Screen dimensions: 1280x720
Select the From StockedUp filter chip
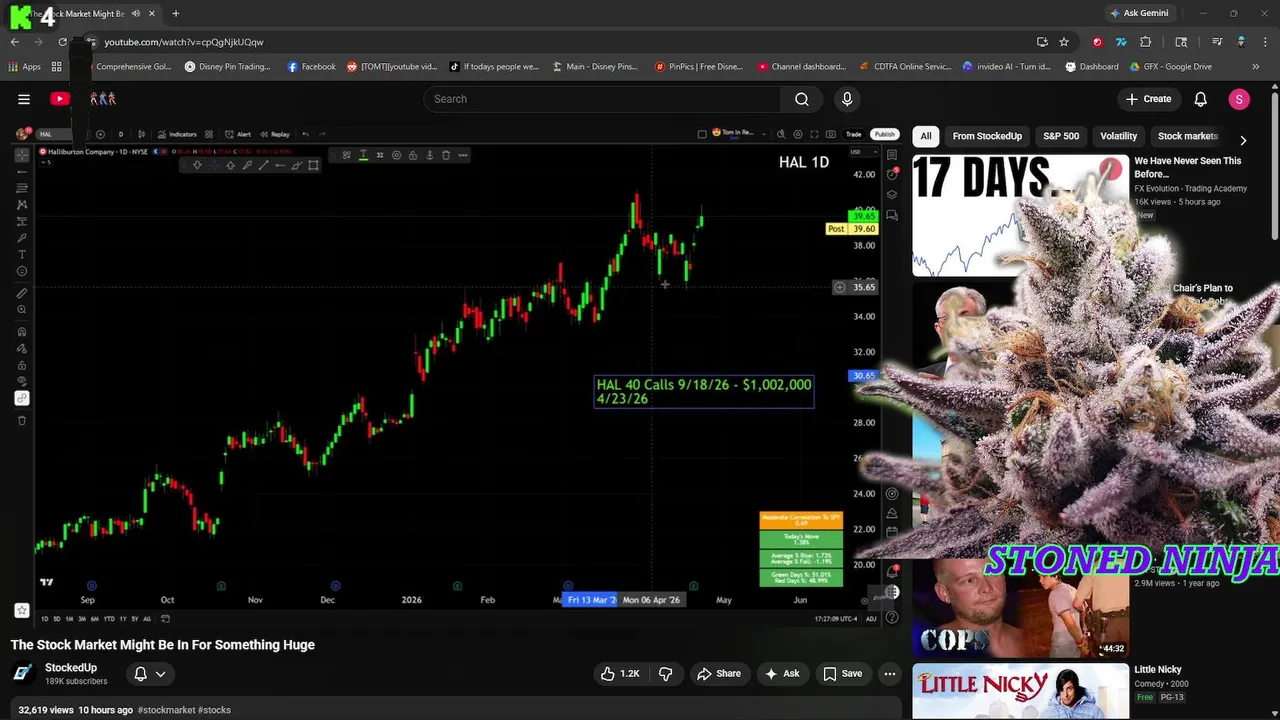(987, 136)
